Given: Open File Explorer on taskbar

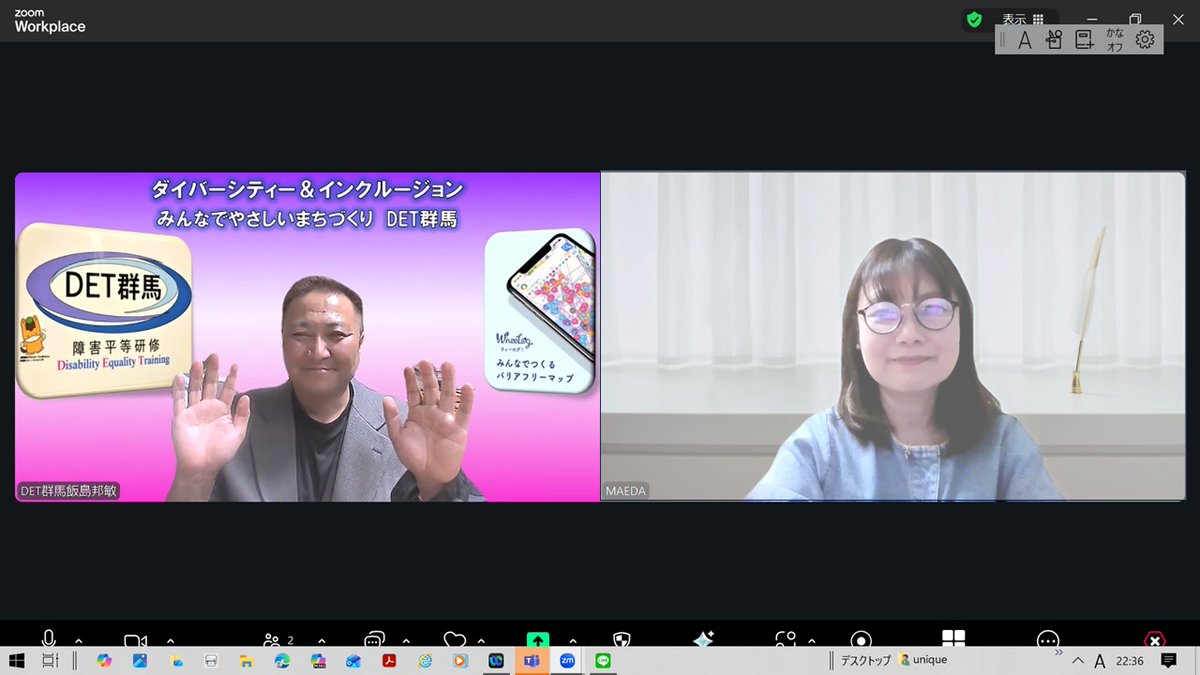Looking at the screenshot, I should pos(245,661).
